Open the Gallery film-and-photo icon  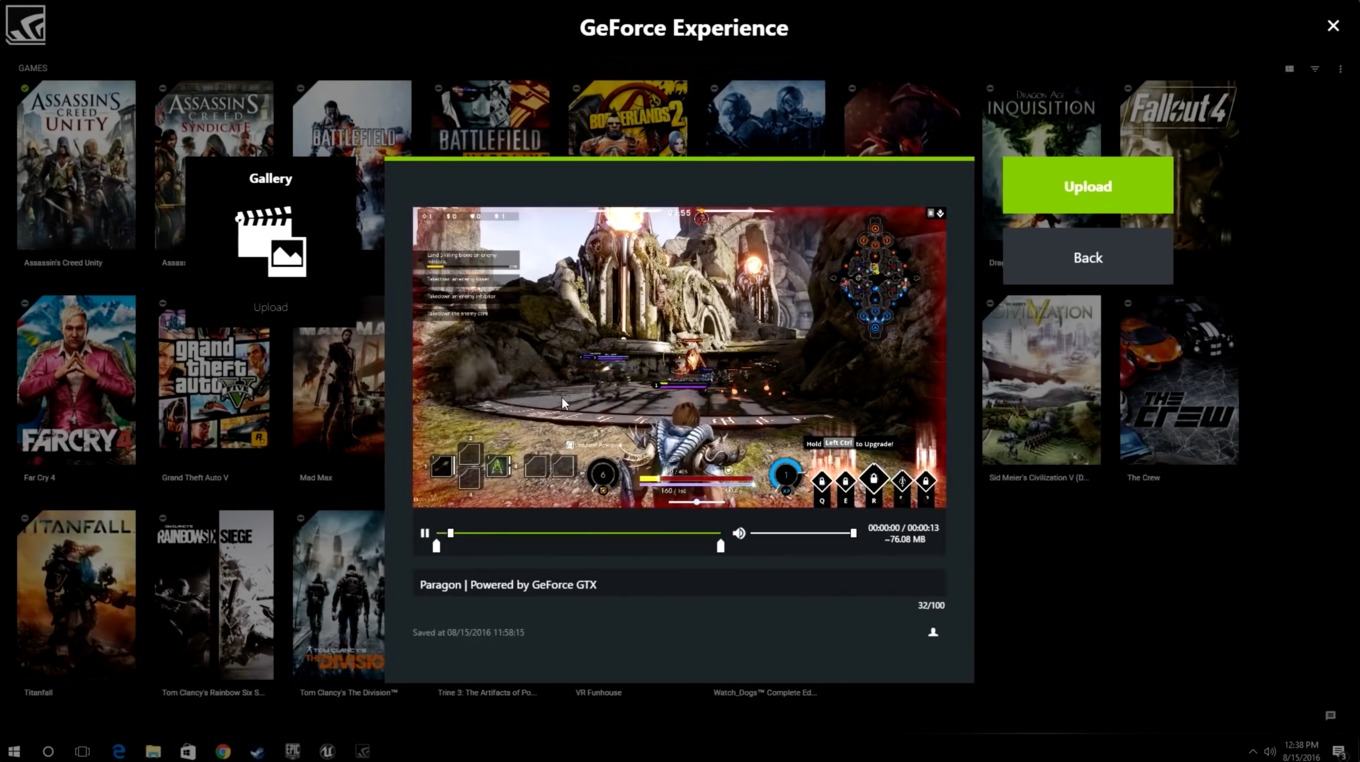(x=271, y=241)
